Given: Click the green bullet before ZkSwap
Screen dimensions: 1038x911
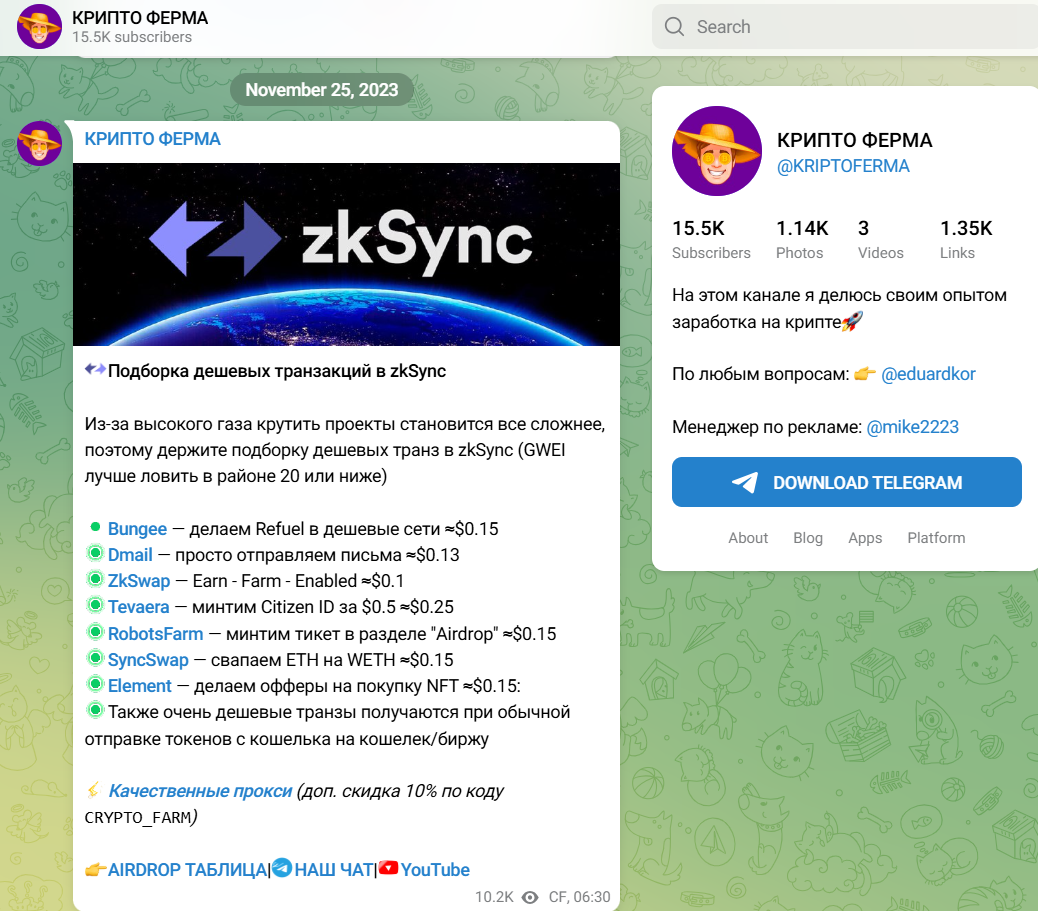Looking at the screenshot, I should click(95, 579).
